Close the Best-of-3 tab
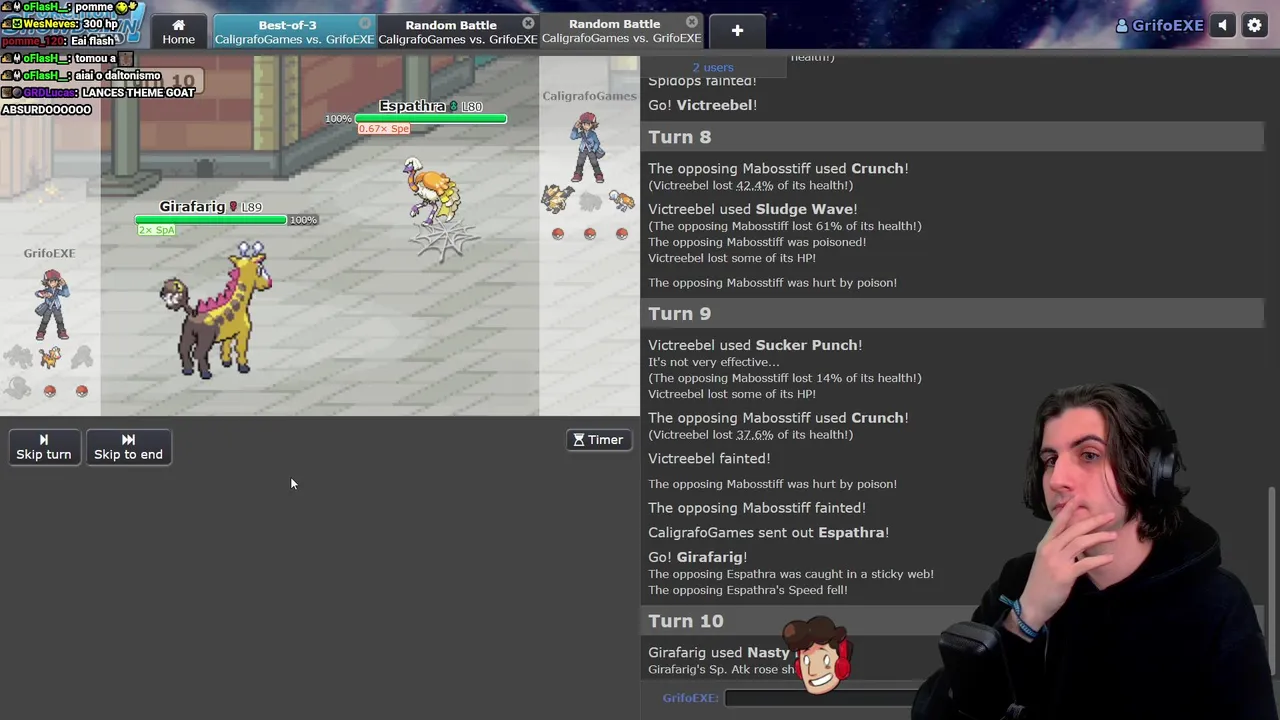The width and height of the screenshot is (1280, 720). (x=365, y=23)
